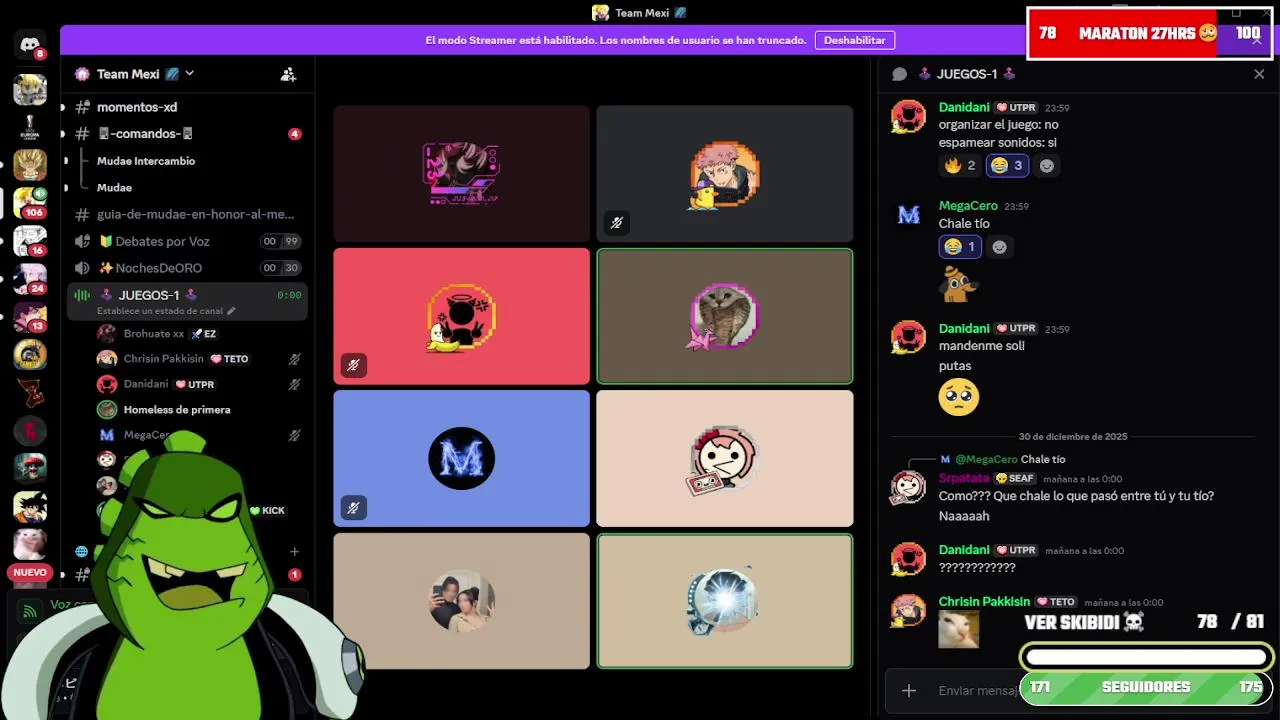The image size is (1280, 720).
Task: Select the glowing orb avatar video tile
Action: pyautogui.click(x=725, y=601)
